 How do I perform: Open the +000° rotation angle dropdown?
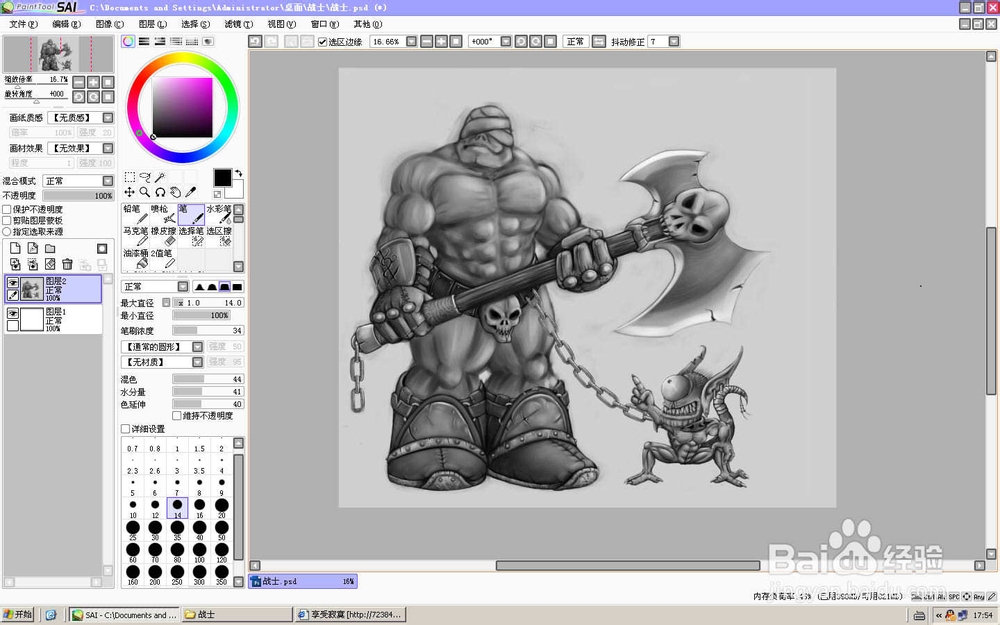pyautogui.click(x=506, y=41)
